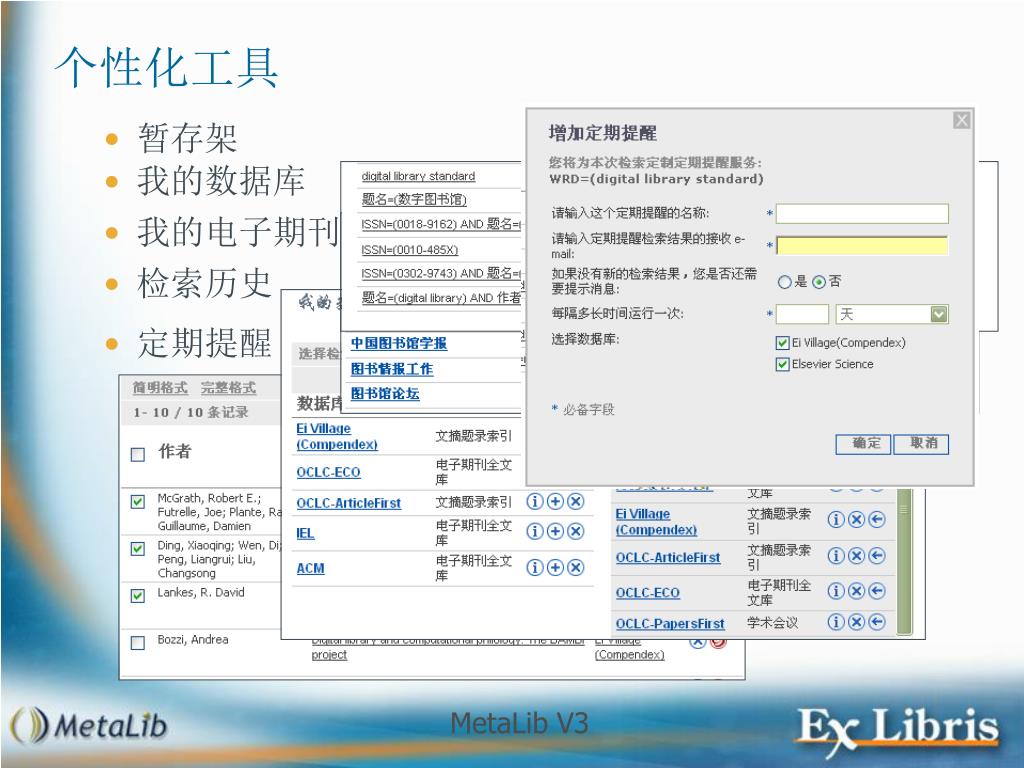Click the 取消 button
1024x768 pixels.
pos(921,444)
